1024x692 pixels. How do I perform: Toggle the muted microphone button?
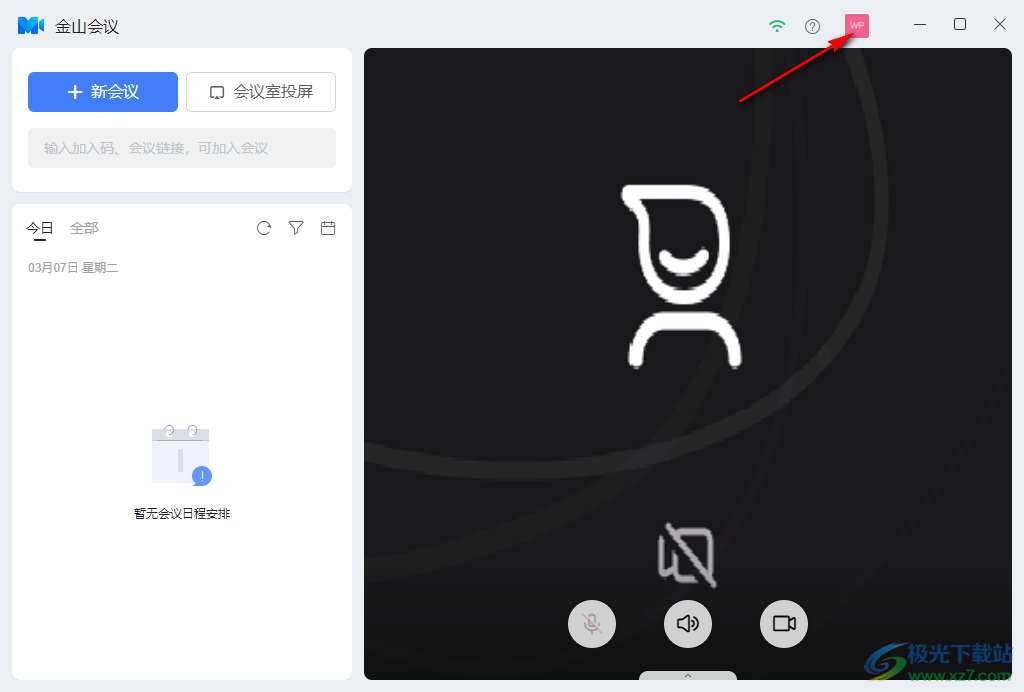click(x=592, y=624)
